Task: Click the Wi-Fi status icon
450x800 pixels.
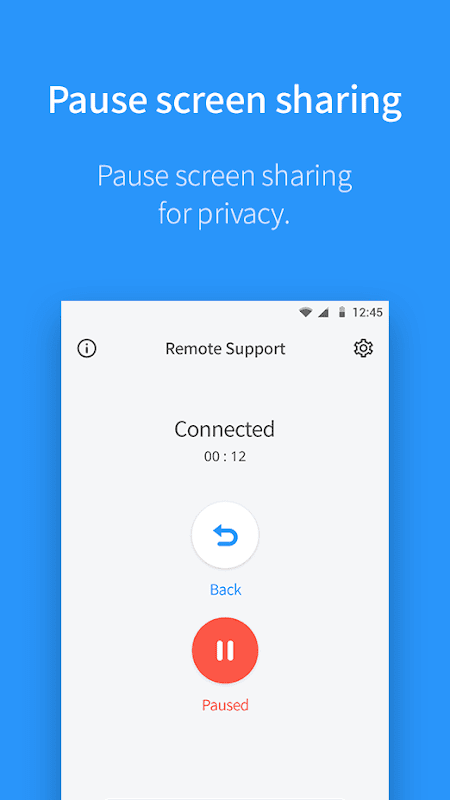Action: coord(306,312)
